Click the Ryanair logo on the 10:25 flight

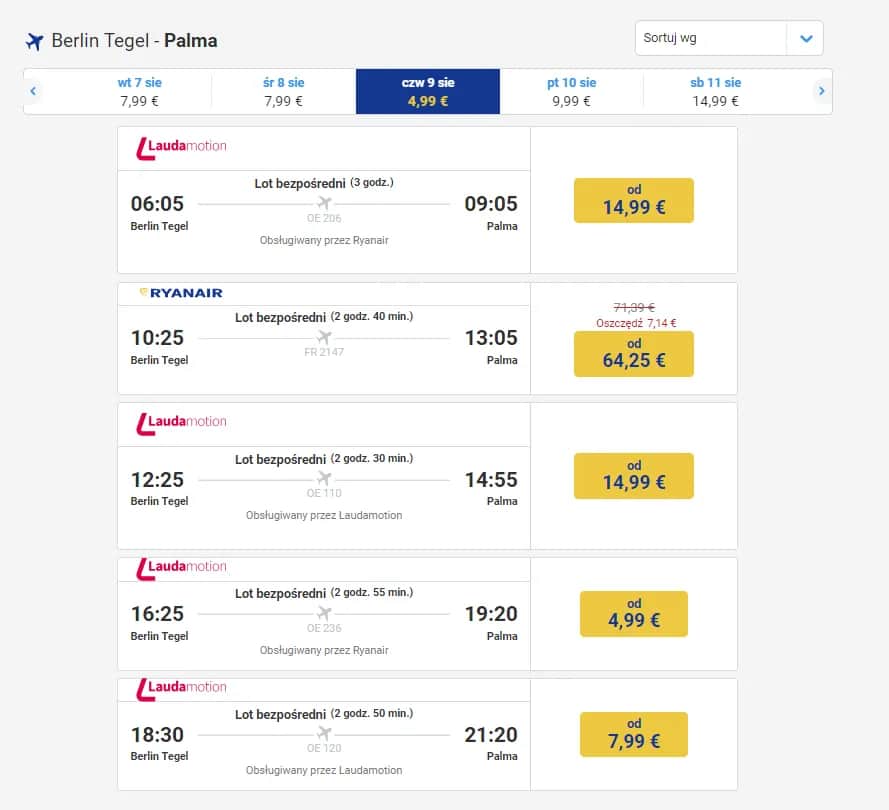click(x=181, y=293)
